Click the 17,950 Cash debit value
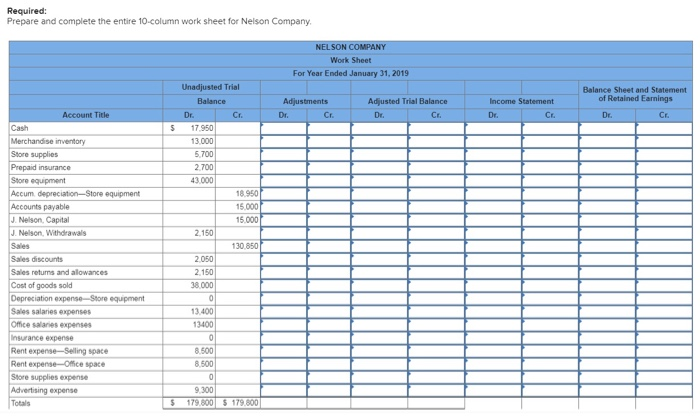This screenshot has height=416, width=700. (x=202, y=128)
